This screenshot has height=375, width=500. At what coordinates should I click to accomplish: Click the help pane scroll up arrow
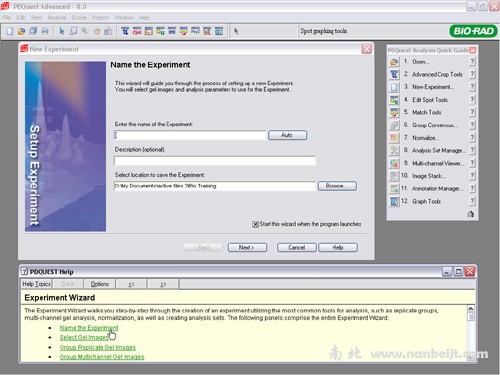tap(471, 309)
